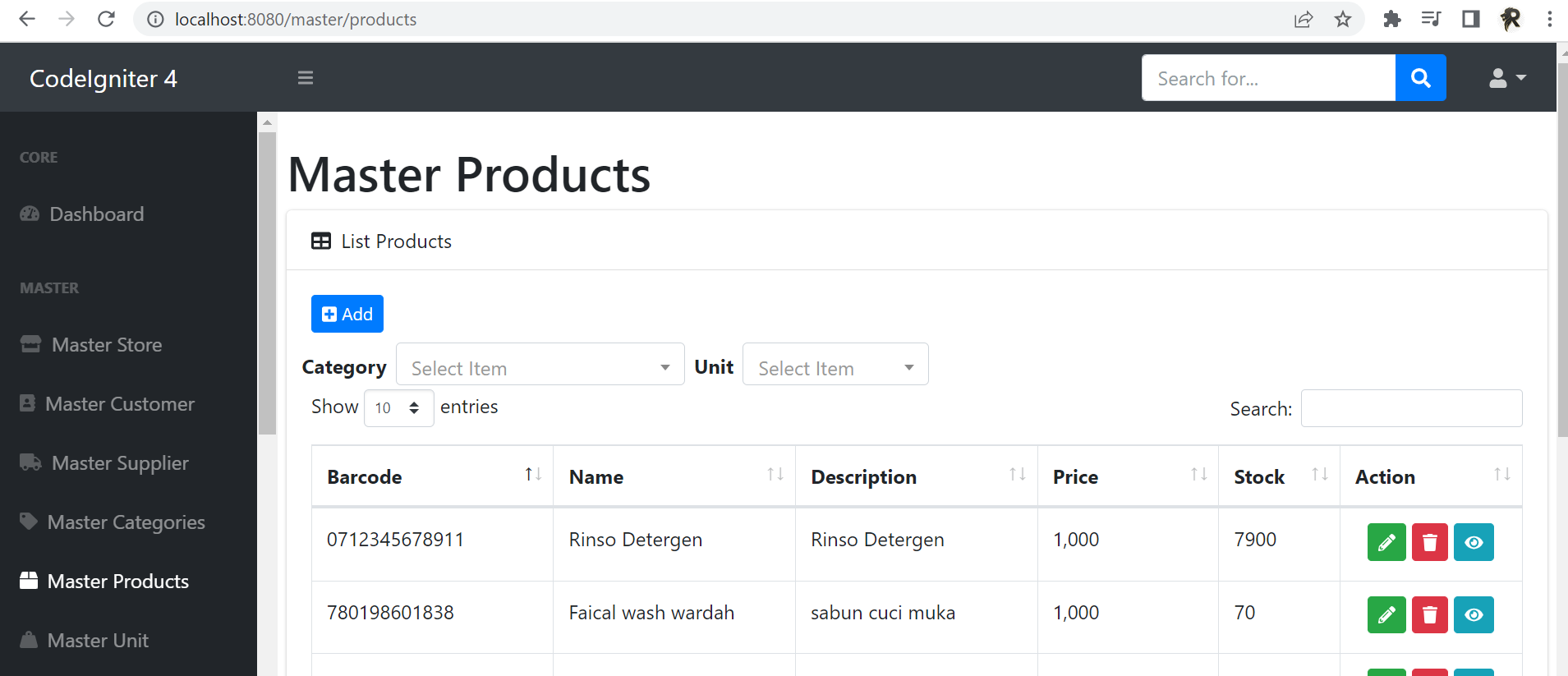Click the sidebar vertical scrollbar

point(267,283)
